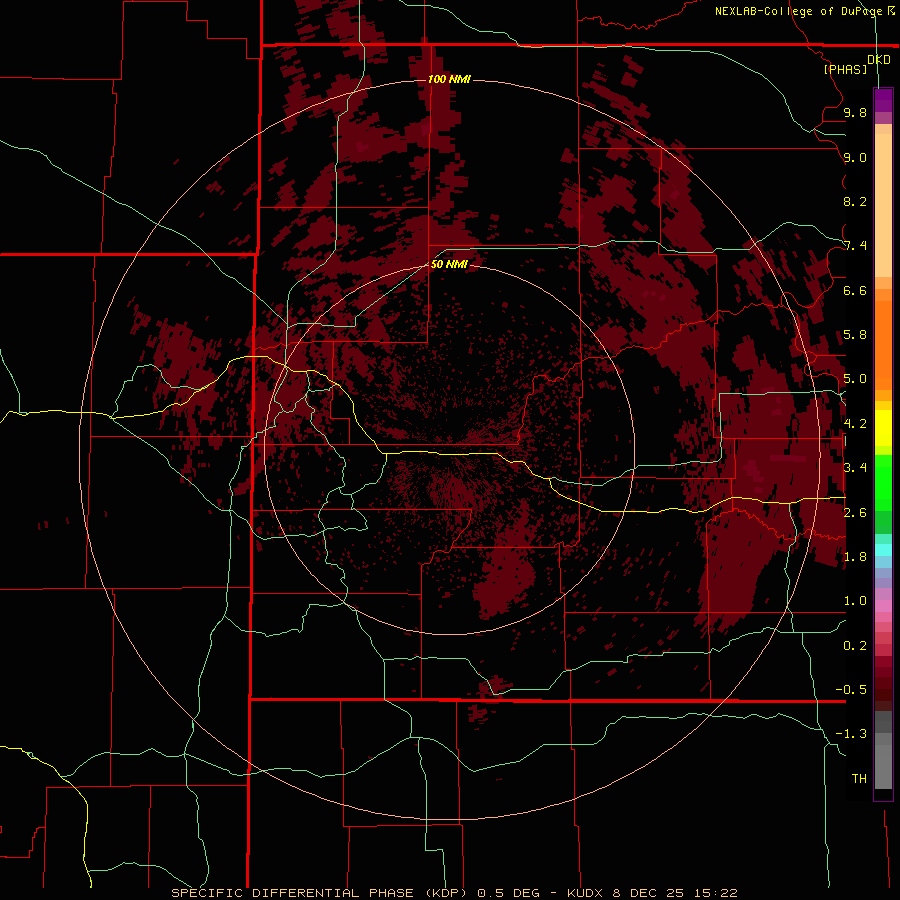Click the 5.8 legend value
900x900 pixels.
tap(855, 335)
